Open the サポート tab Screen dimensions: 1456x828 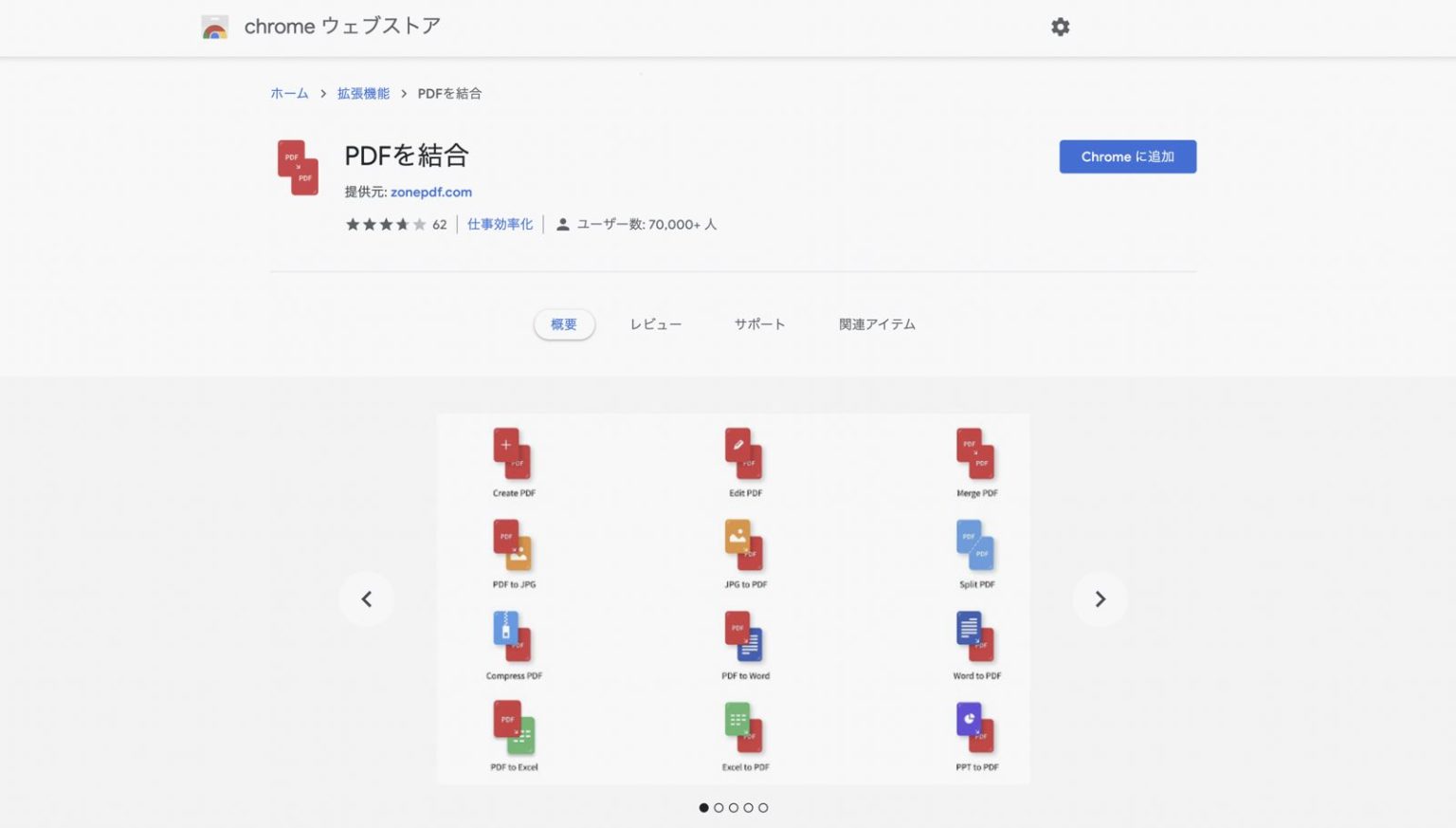click(x=759, y=324)
